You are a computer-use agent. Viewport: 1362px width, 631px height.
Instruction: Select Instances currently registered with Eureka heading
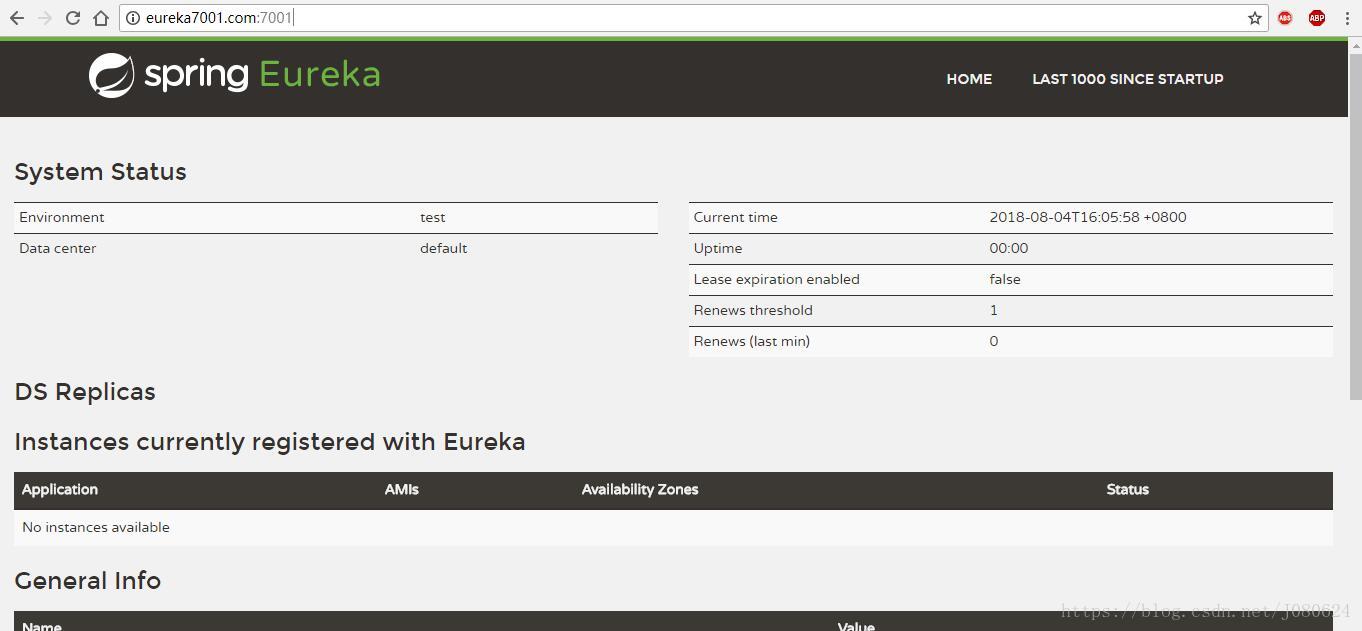pyautogui.click(x=270, y=442)
